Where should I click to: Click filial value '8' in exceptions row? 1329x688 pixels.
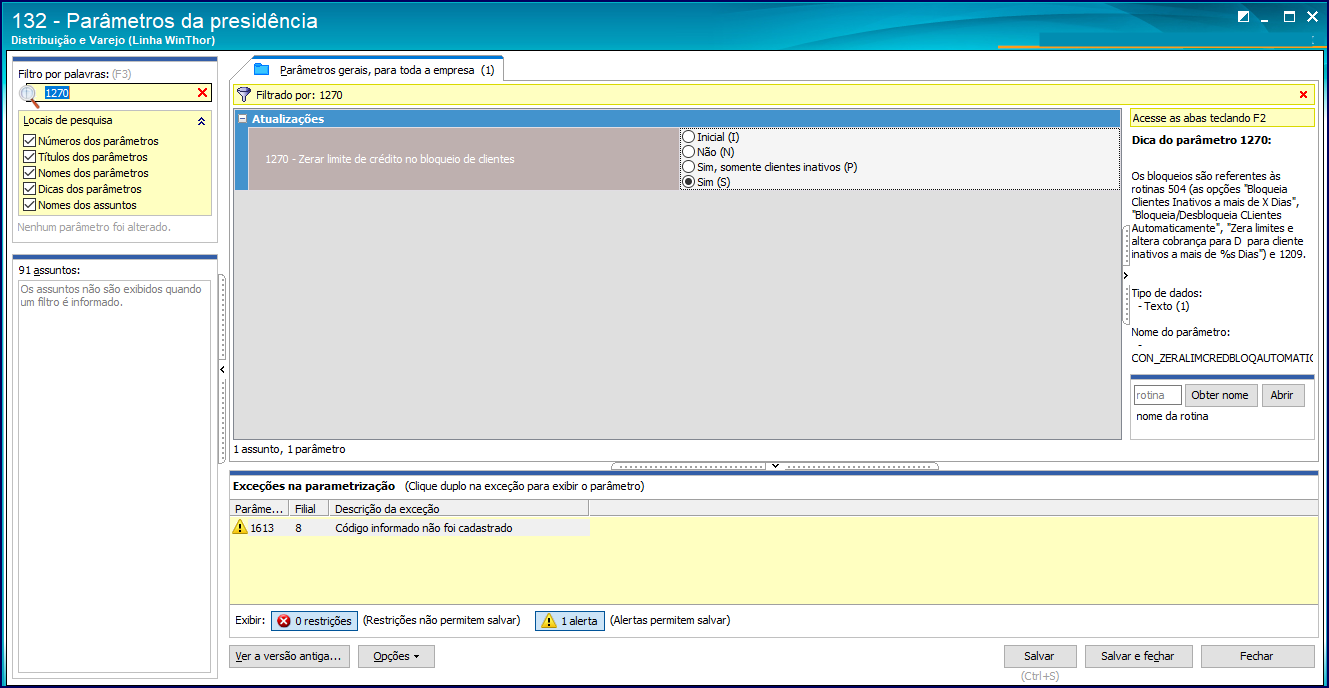[x=298, y=527]
